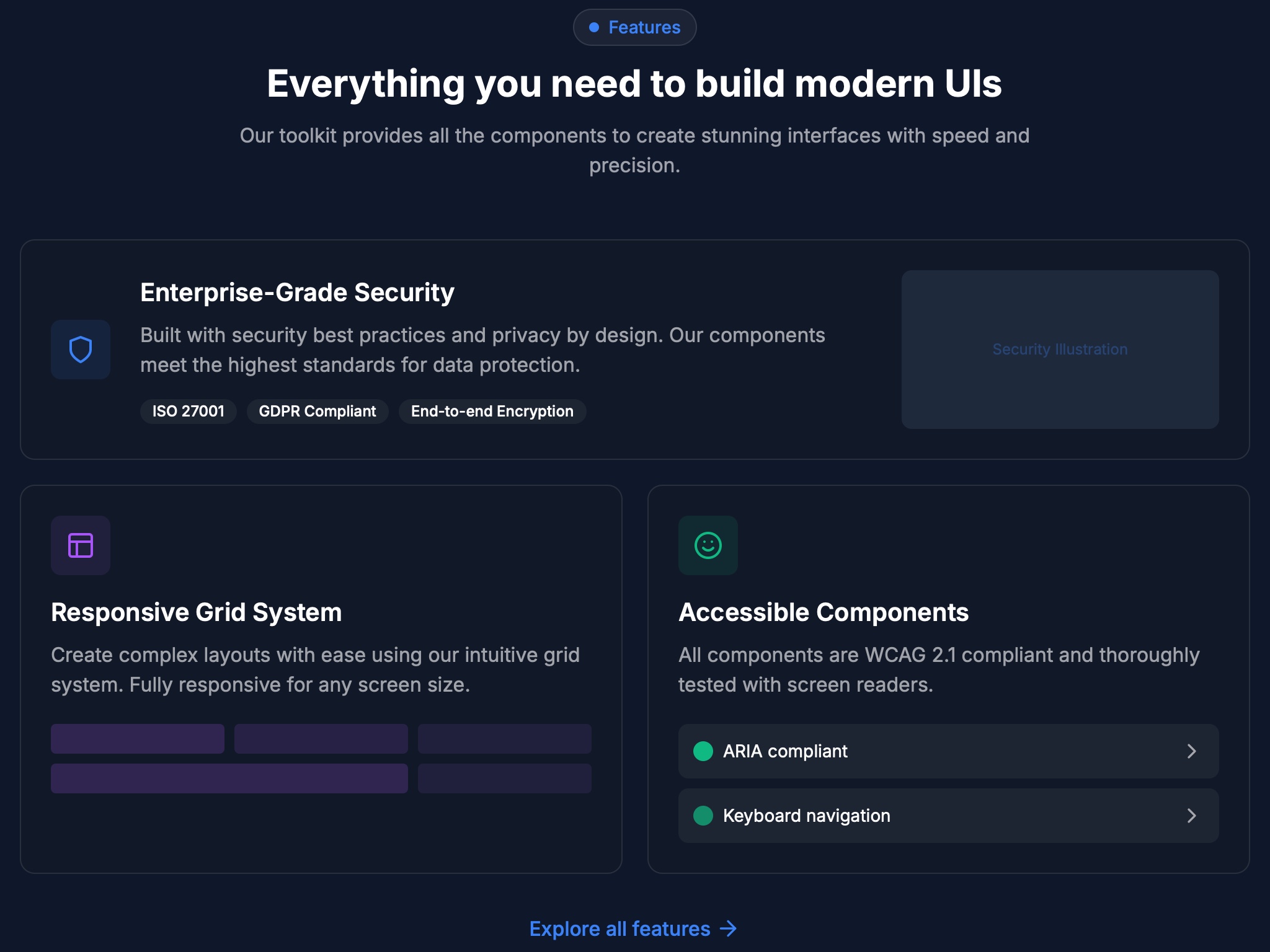This screenshot has height=952, width=1270.
Task: Select the Enterprise-Grade Security heading
Action: (x=297, y=292)
